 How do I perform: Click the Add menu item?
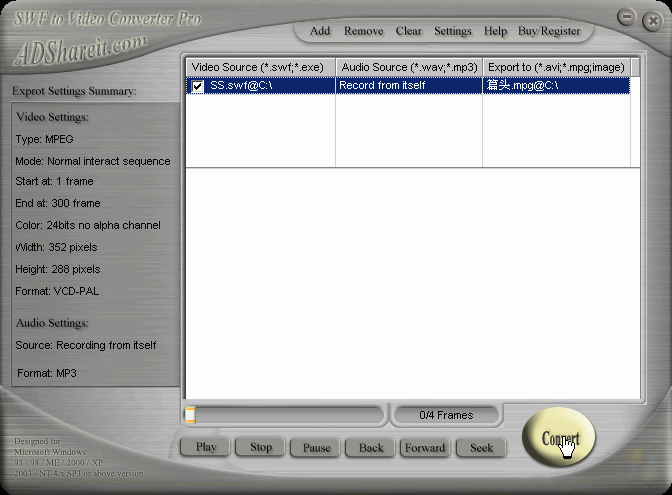click(320, 31)
